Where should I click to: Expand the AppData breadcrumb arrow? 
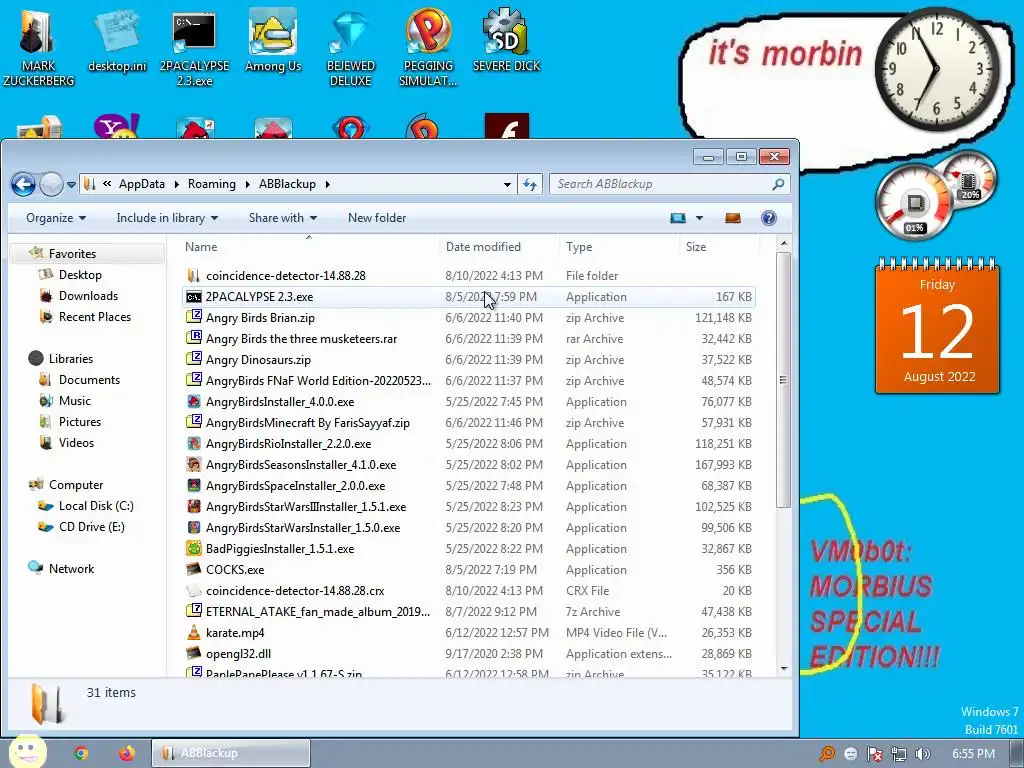tap(177, 184)
